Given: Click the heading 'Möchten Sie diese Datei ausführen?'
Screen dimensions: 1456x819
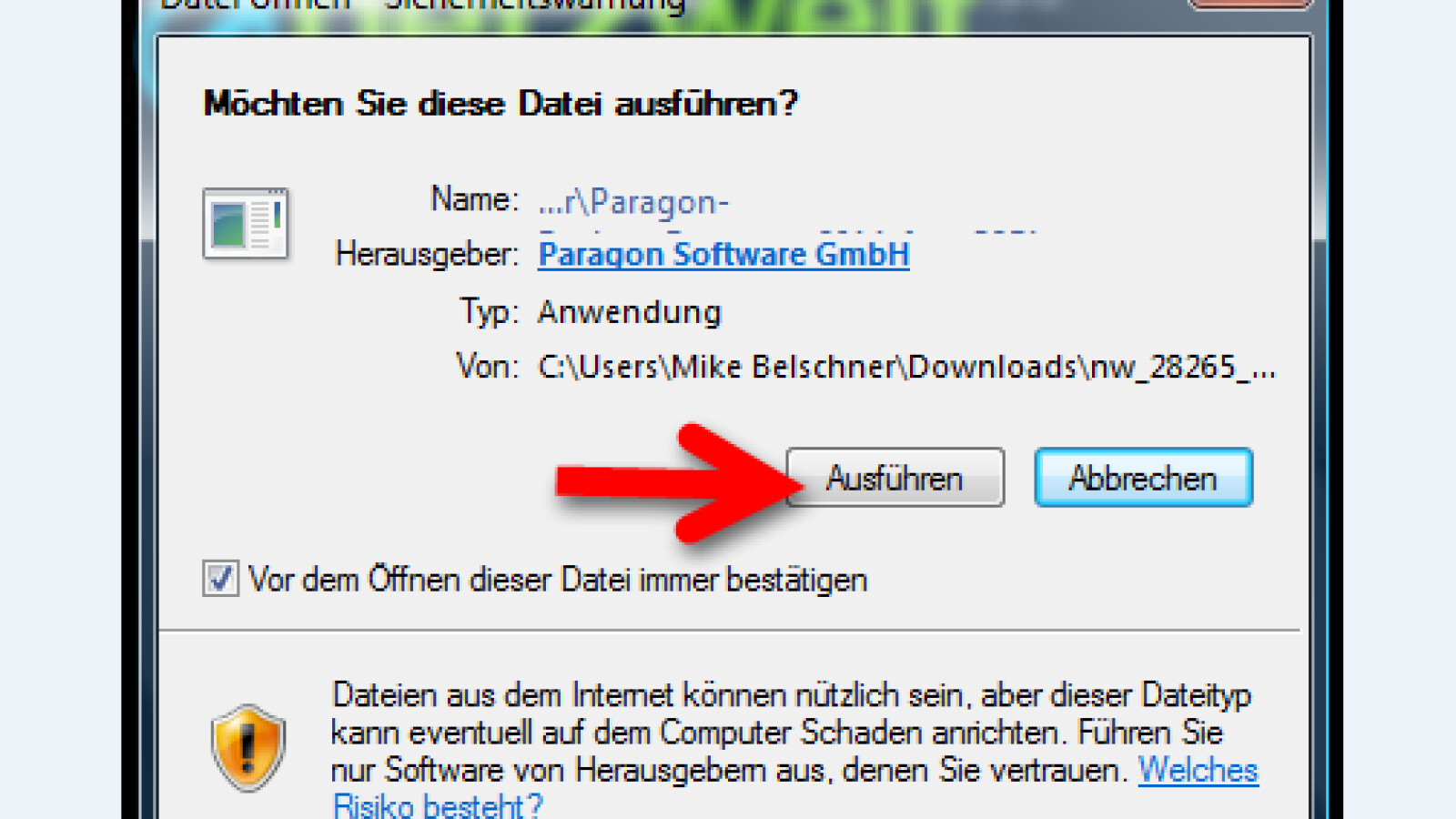Looking at the screenshot, I should pyautogui.click(x=500, y=104).
